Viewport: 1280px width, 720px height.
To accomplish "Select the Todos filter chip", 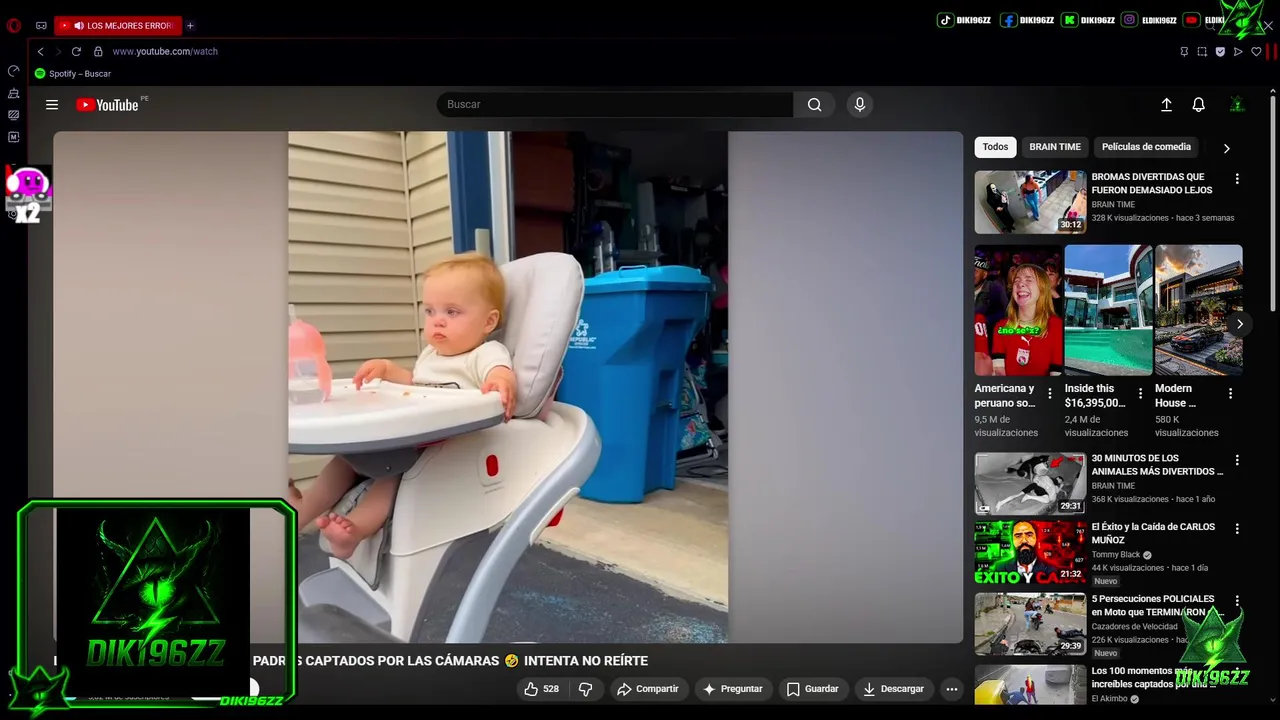I will pyautogui.click(x=995, y=147).
